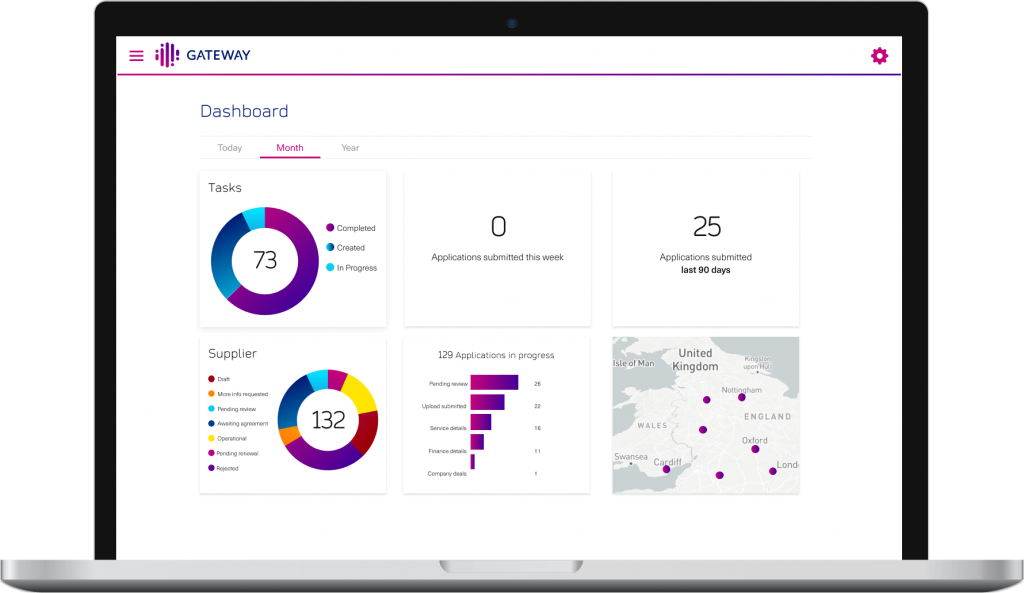
Task: Select the Month tab
Action: click(x=290, y=148)
